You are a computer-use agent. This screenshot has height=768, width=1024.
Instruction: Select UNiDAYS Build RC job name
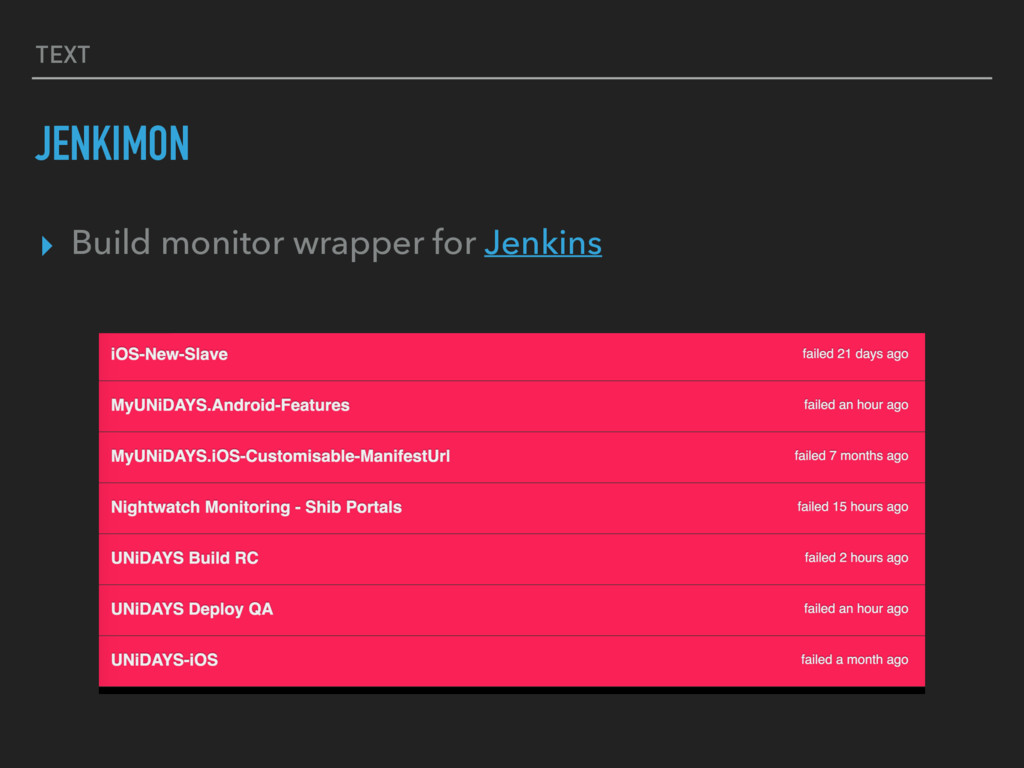(x=185, y=558)
